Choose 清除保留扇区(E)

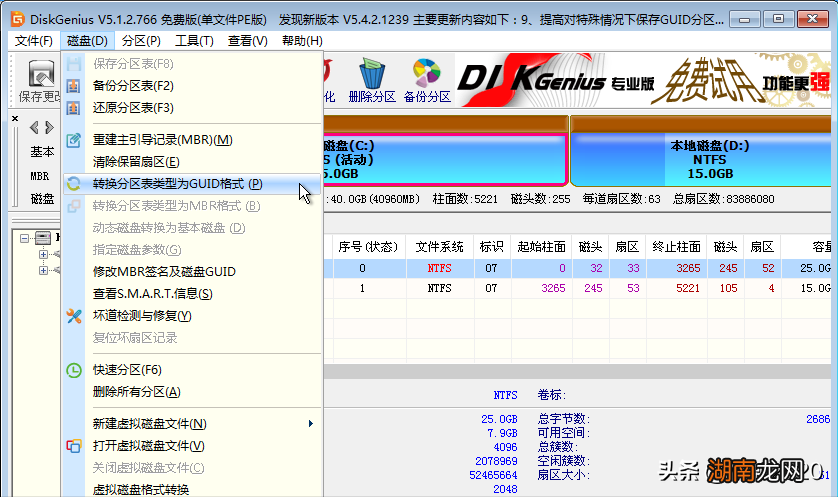[x=192, y=162]
